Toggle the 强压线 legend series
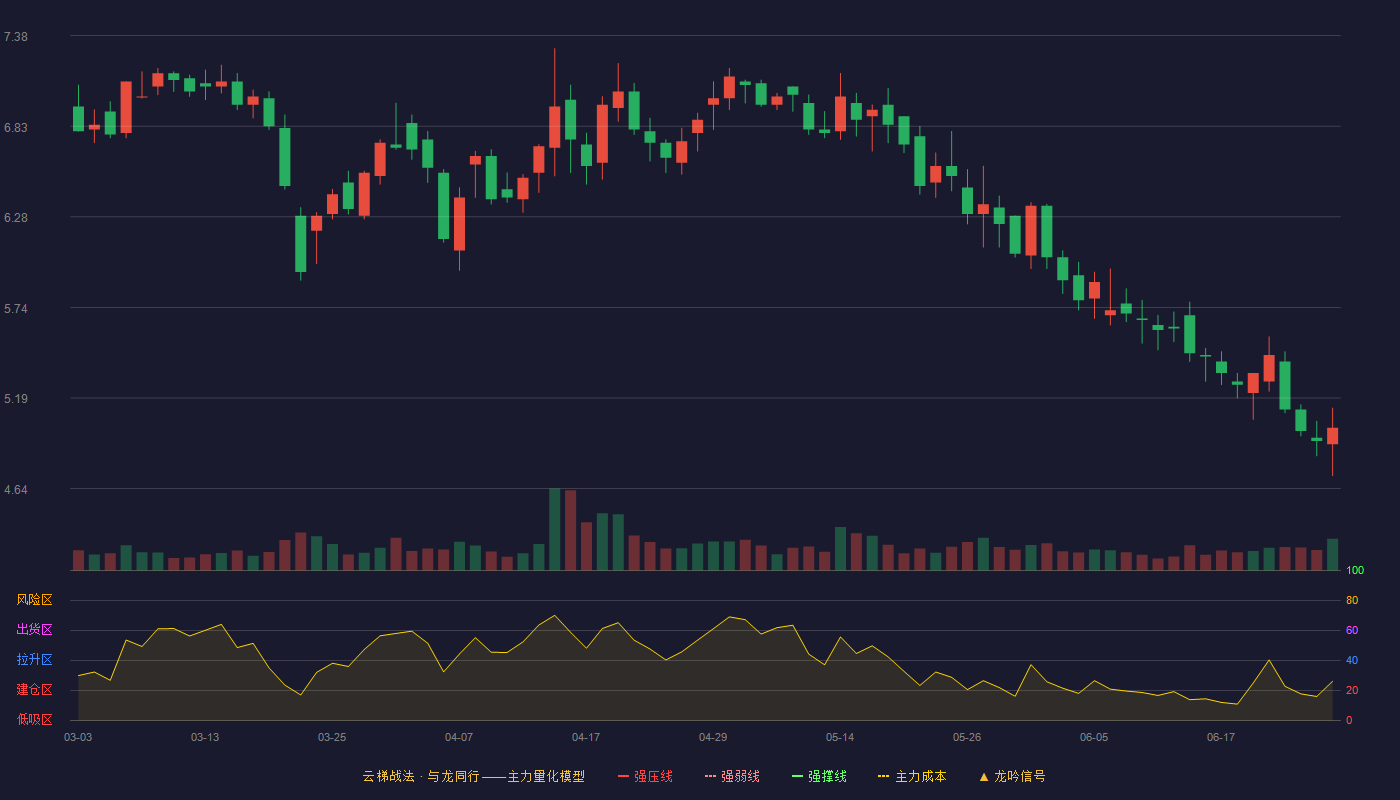 645,776
